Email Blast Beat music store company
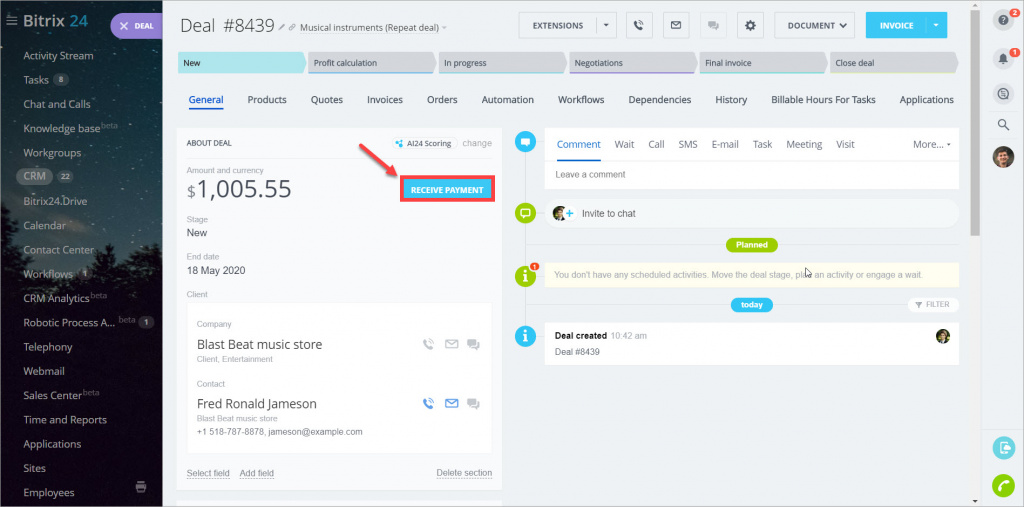Image resolution: width=1024 pixels, height=507 pixels. point(451,344)
